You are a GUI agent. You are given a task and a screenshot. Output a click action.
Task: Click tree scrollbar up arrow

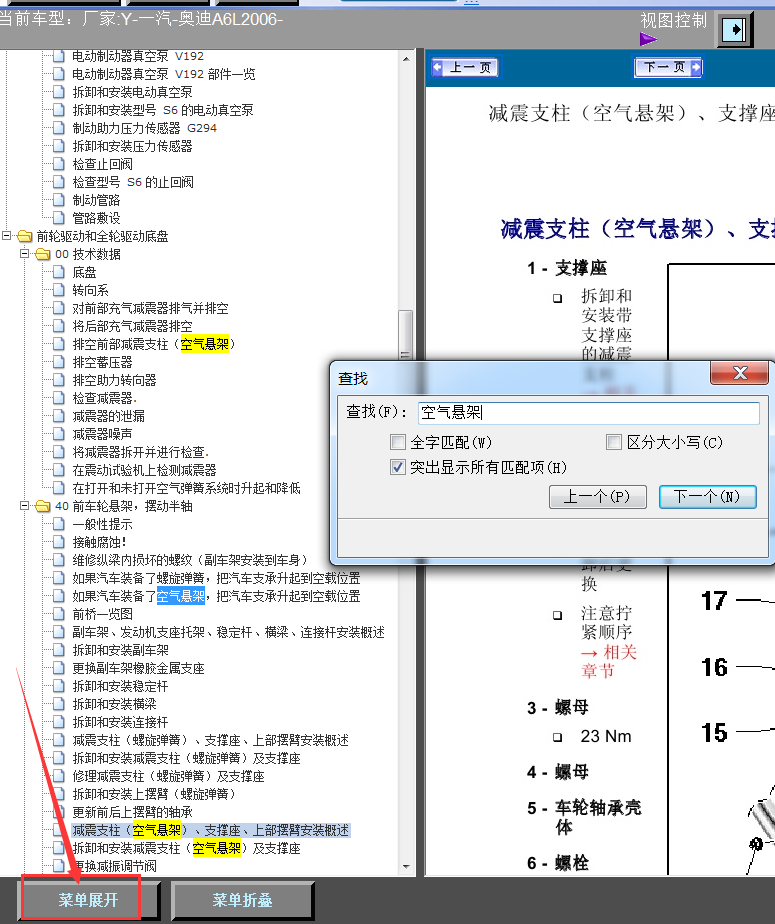[x=405, y=59]
